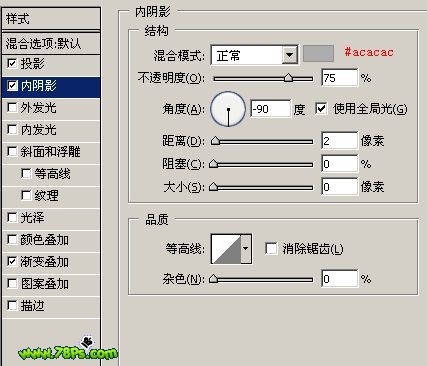The width and height of the screenshot is (427, 366).
Task: Select the 渐变叠加 style row label
Action: coord(45,262)
